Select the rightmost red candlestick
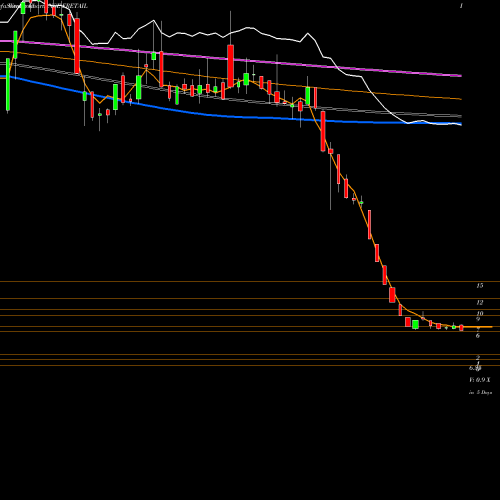Viewport: 500px width, 500px height. pyautogui.click(x=461, y=328)
